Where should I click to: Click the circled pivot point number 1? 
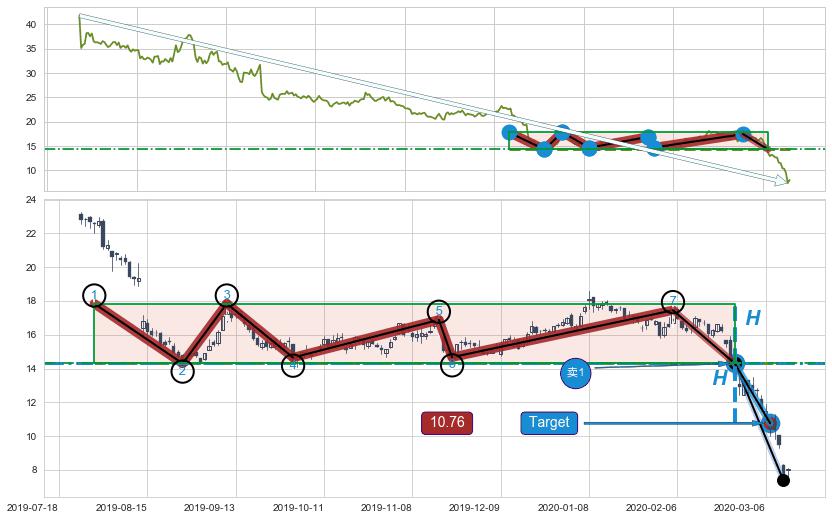[94, 295]
